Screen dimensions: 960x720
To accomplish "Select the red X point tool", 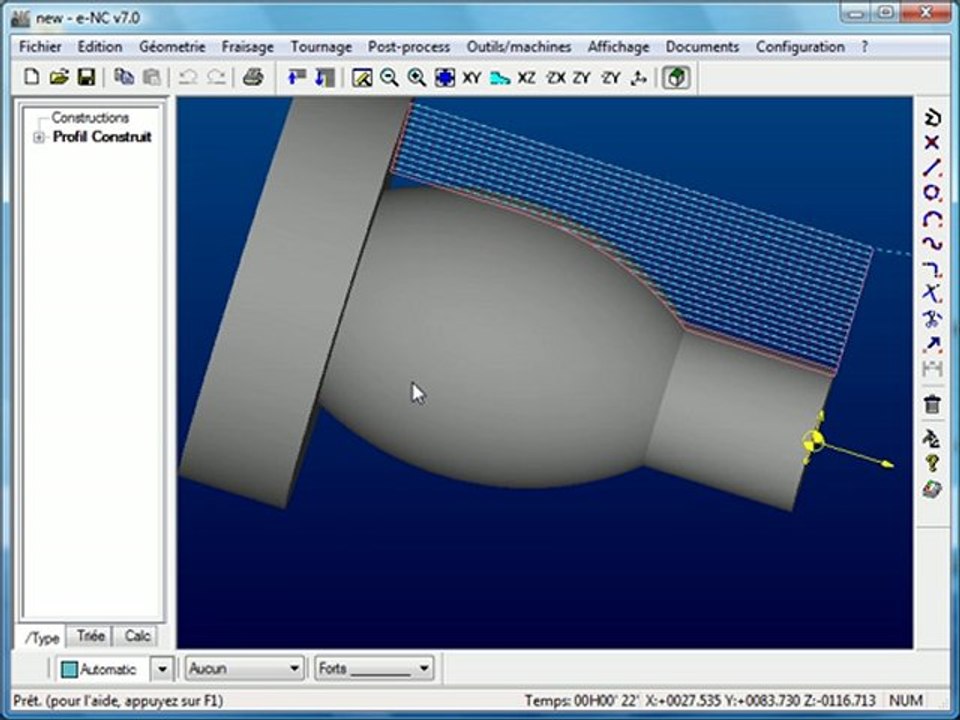I will click(932, 142).
